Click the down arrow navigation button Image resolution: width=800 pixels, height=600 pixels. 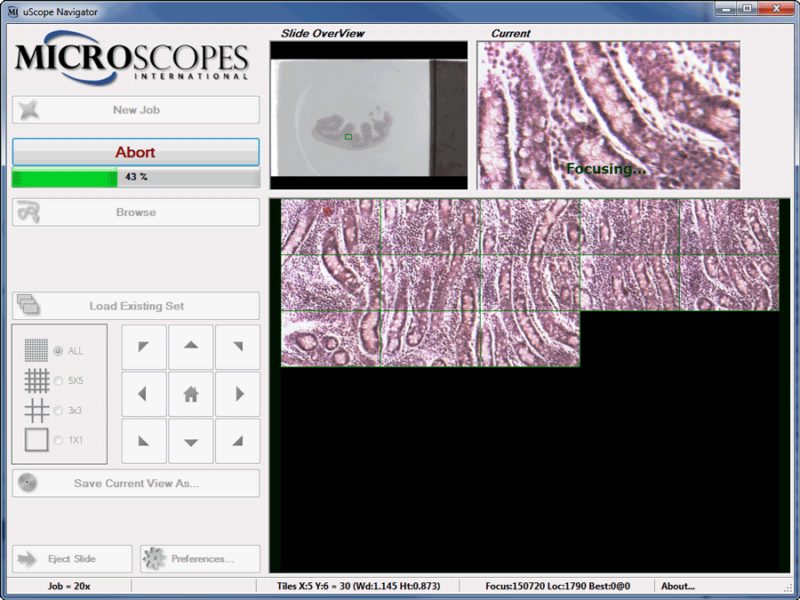coord(191,441)
